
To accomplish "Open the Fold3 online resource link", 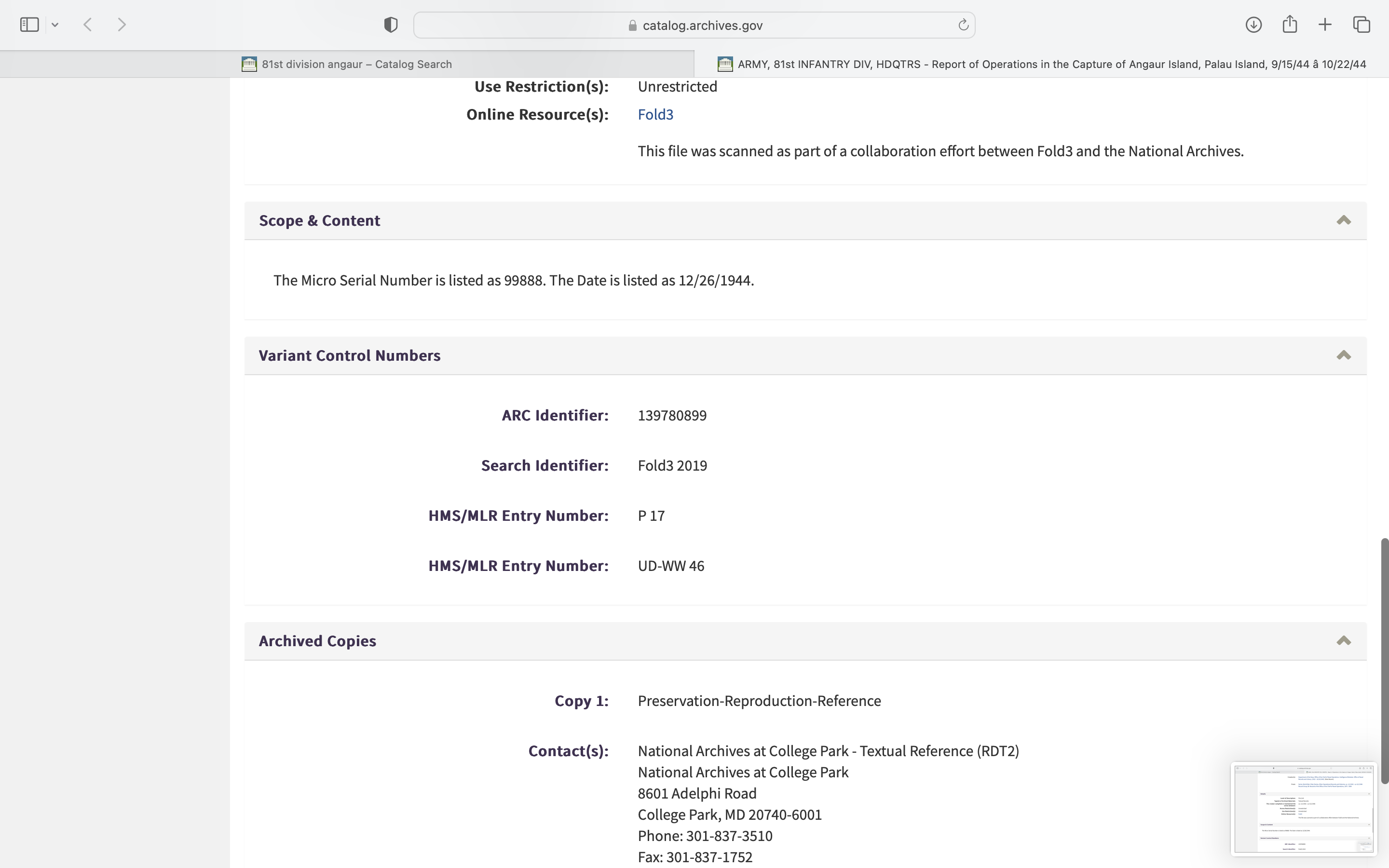I will pos(655,114).
